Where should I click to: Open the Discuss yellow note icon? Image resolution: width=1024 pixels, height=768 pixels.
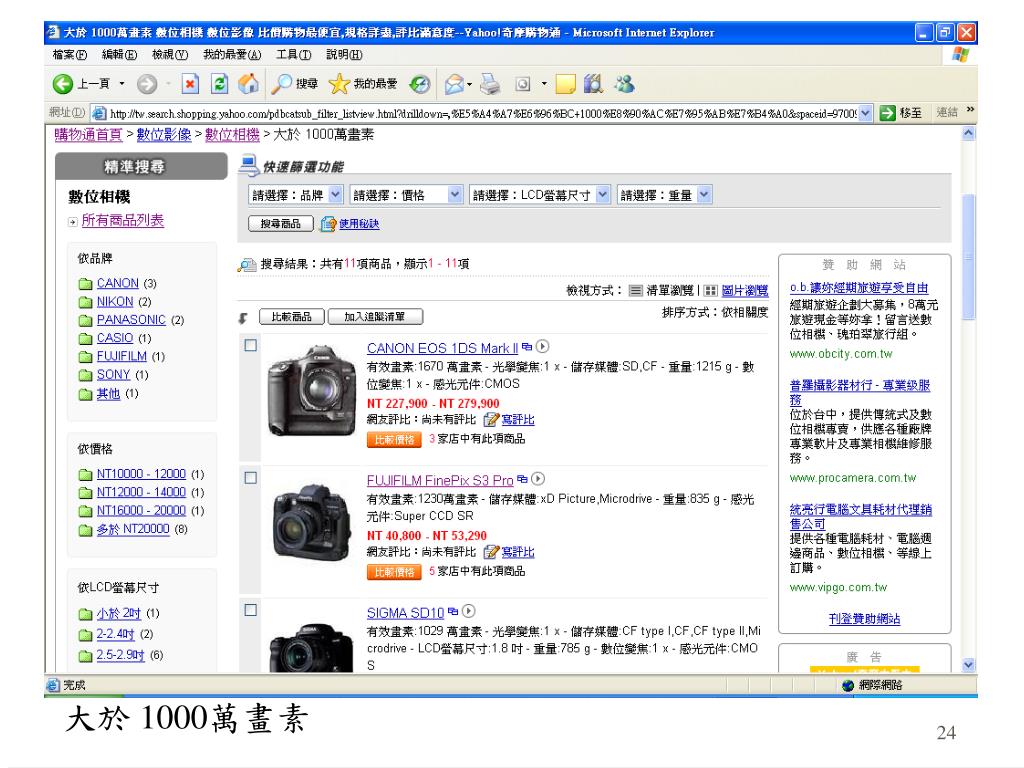[x=566, y=84]
